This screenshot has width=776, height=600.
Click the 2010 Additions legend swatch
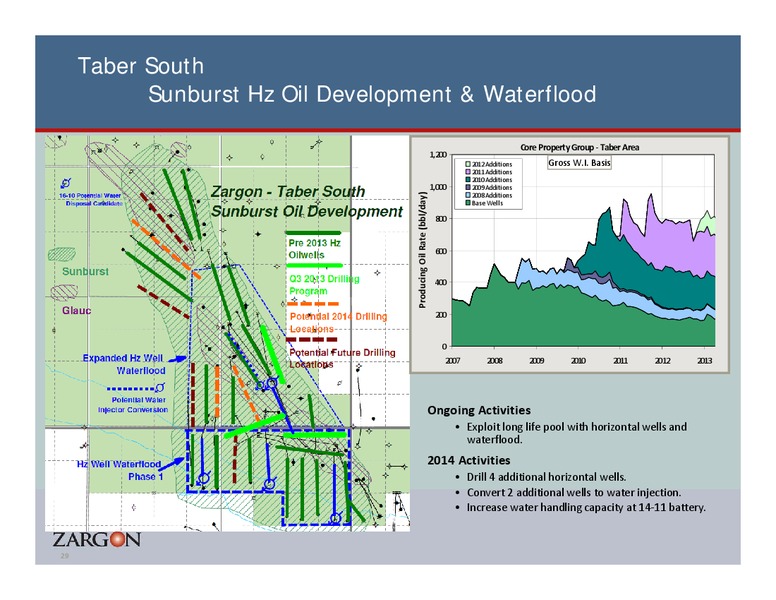coord(468,180)
